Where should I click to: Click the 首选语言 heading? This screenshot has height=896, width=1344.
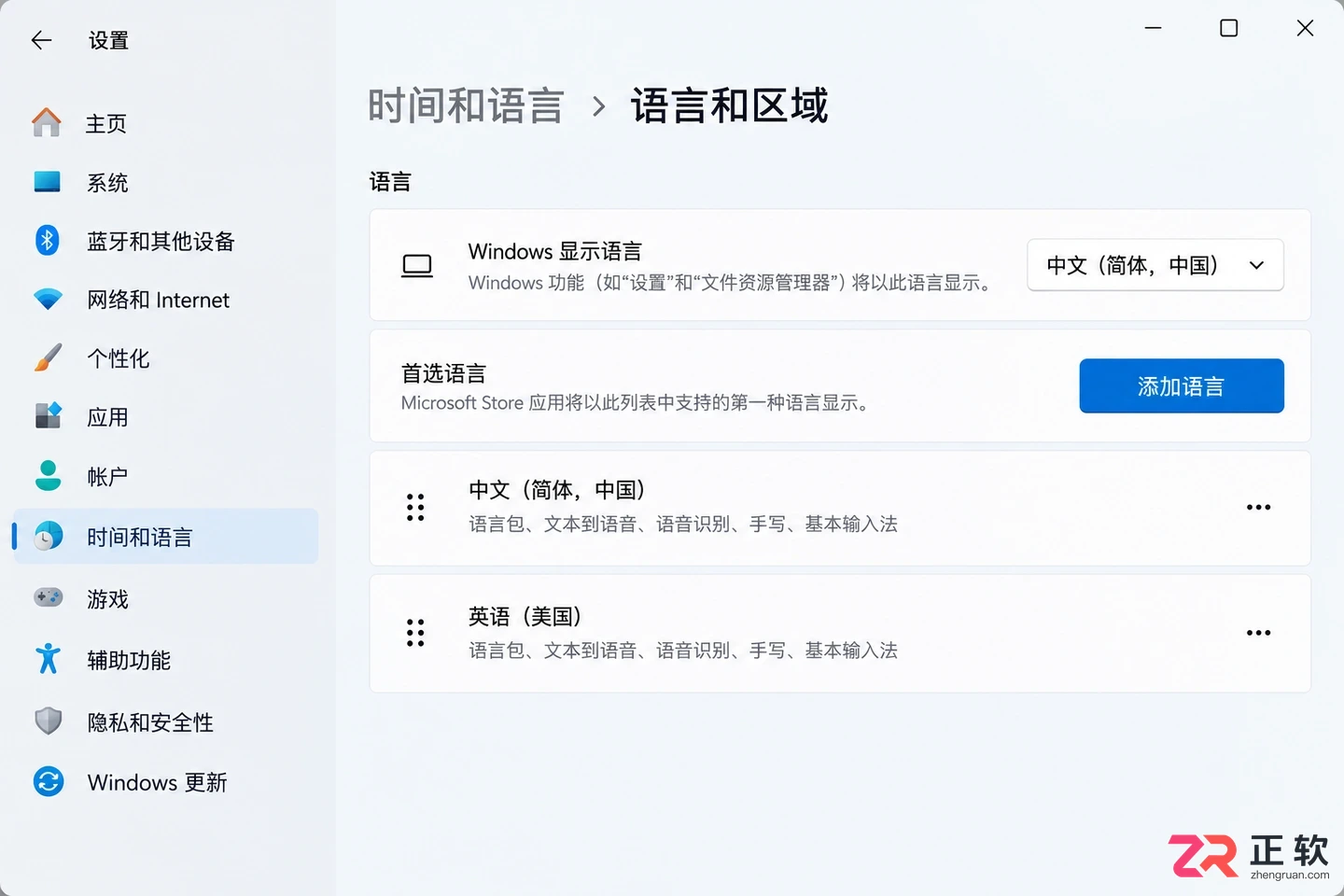pyautogui.click(x=443, y=373)
